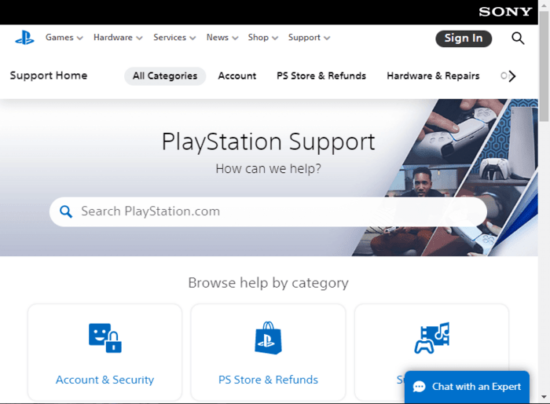This screenshot has height=404, width=550.
Task: Open site search with magnifier icon
Action: [518, 38]
